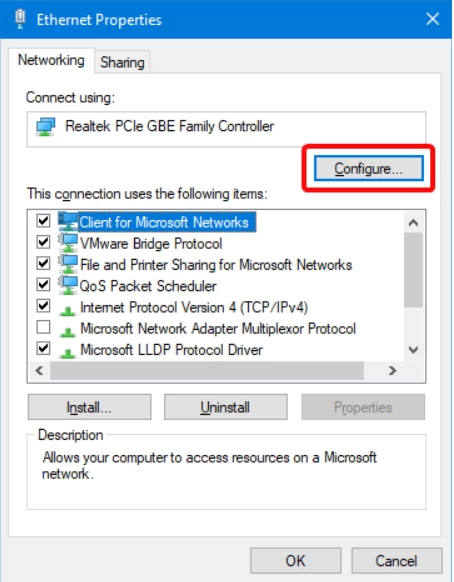454x582 pixels.
Task: Switch to the Sharing tab
Action: point(122,62)
